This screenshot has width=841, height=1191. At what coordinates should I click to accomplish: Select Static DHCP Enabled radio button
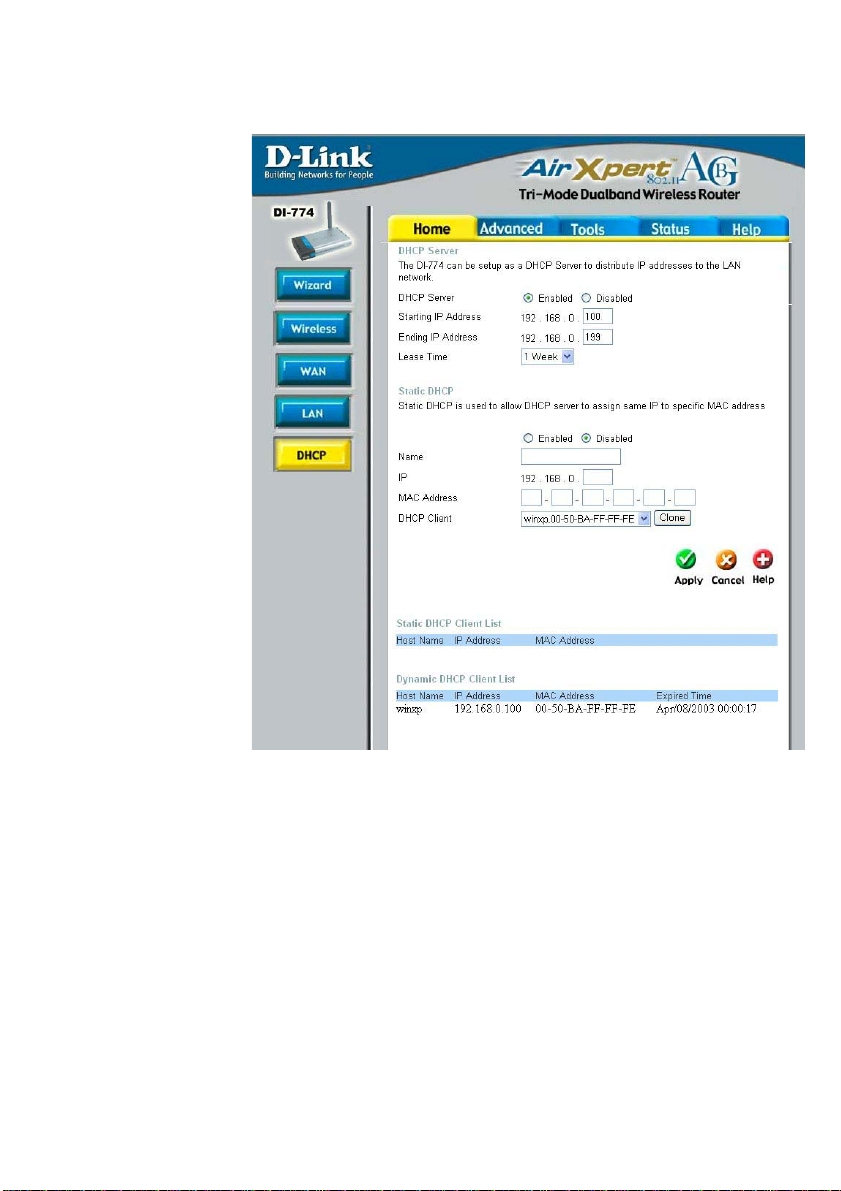click(528, 438)
